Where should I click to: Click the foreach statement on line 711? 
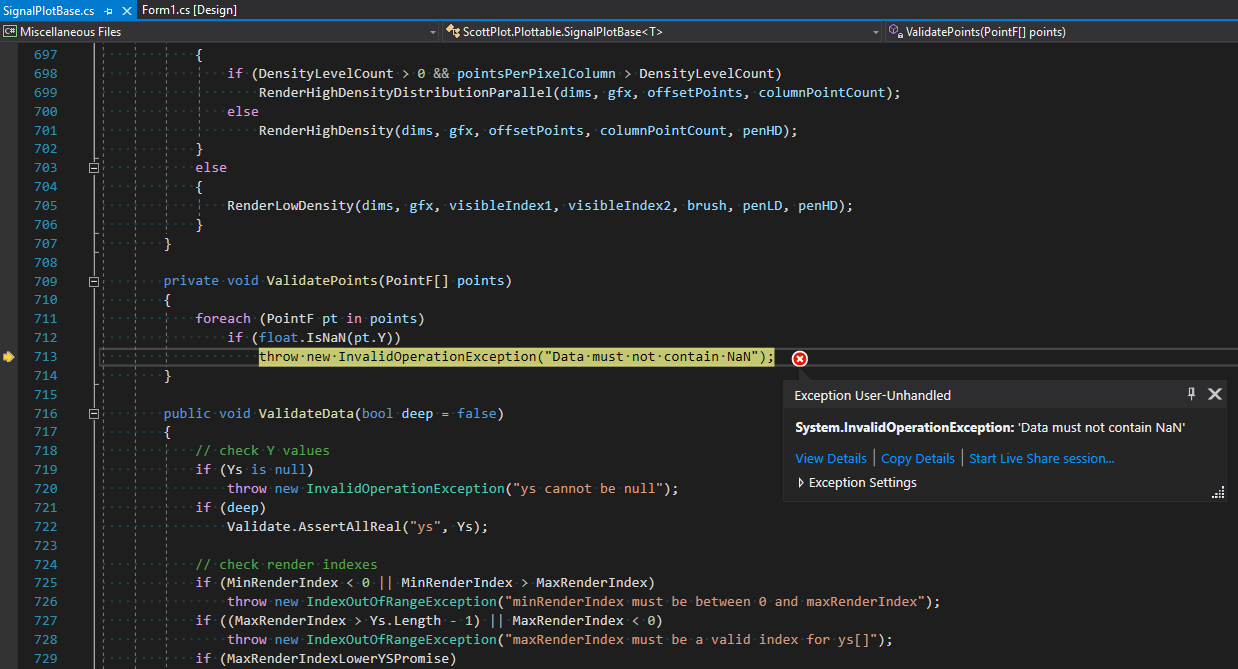310,319
